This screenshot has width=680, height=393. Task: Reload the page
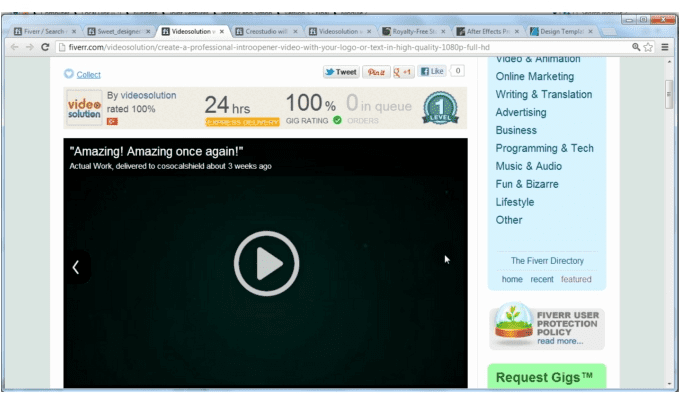(x=45, y=47)
